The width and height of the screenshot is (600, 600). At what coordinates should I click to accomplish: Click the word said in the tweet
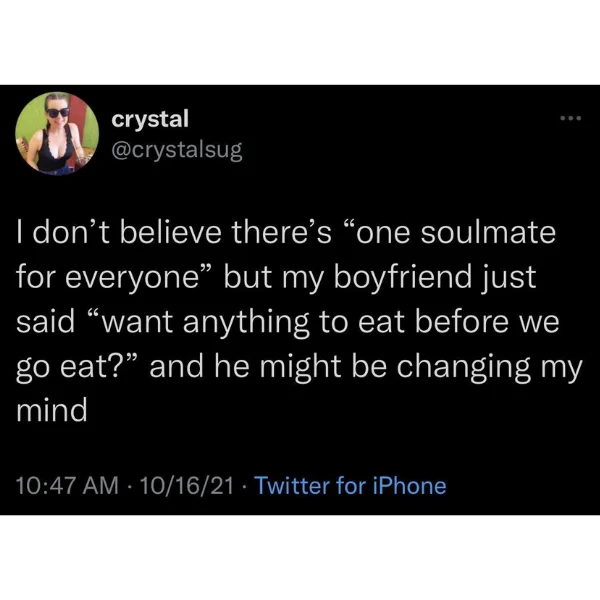tap(46, 322)
